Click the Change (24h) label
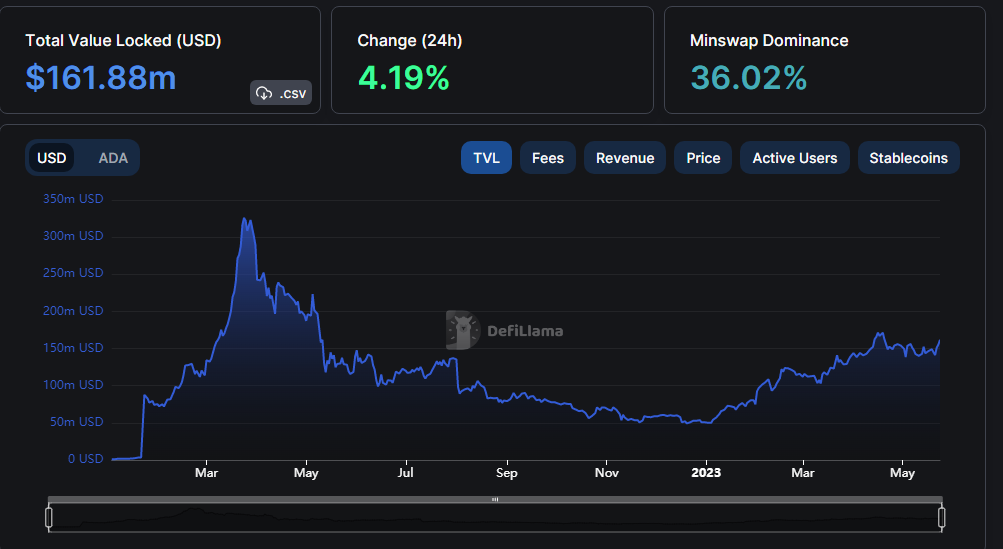This screenshot has width=1003, height=549. 409,40
